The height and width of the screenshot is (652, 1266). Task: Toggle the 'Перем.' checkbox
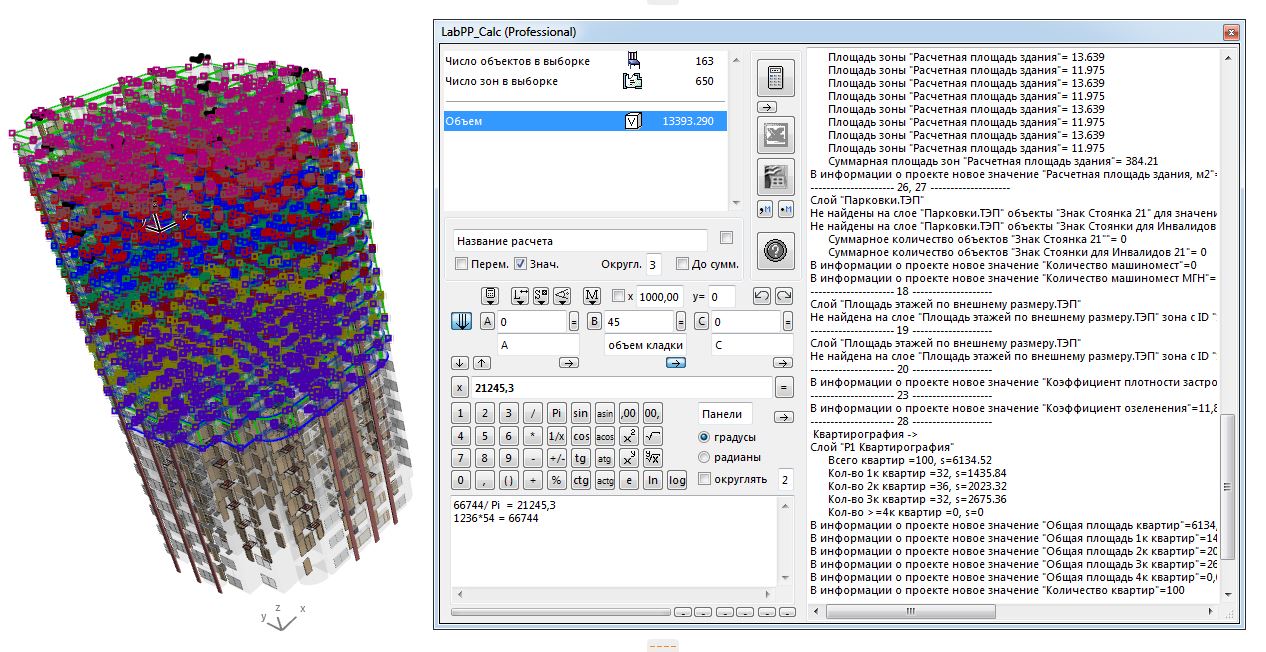[461, 264]
